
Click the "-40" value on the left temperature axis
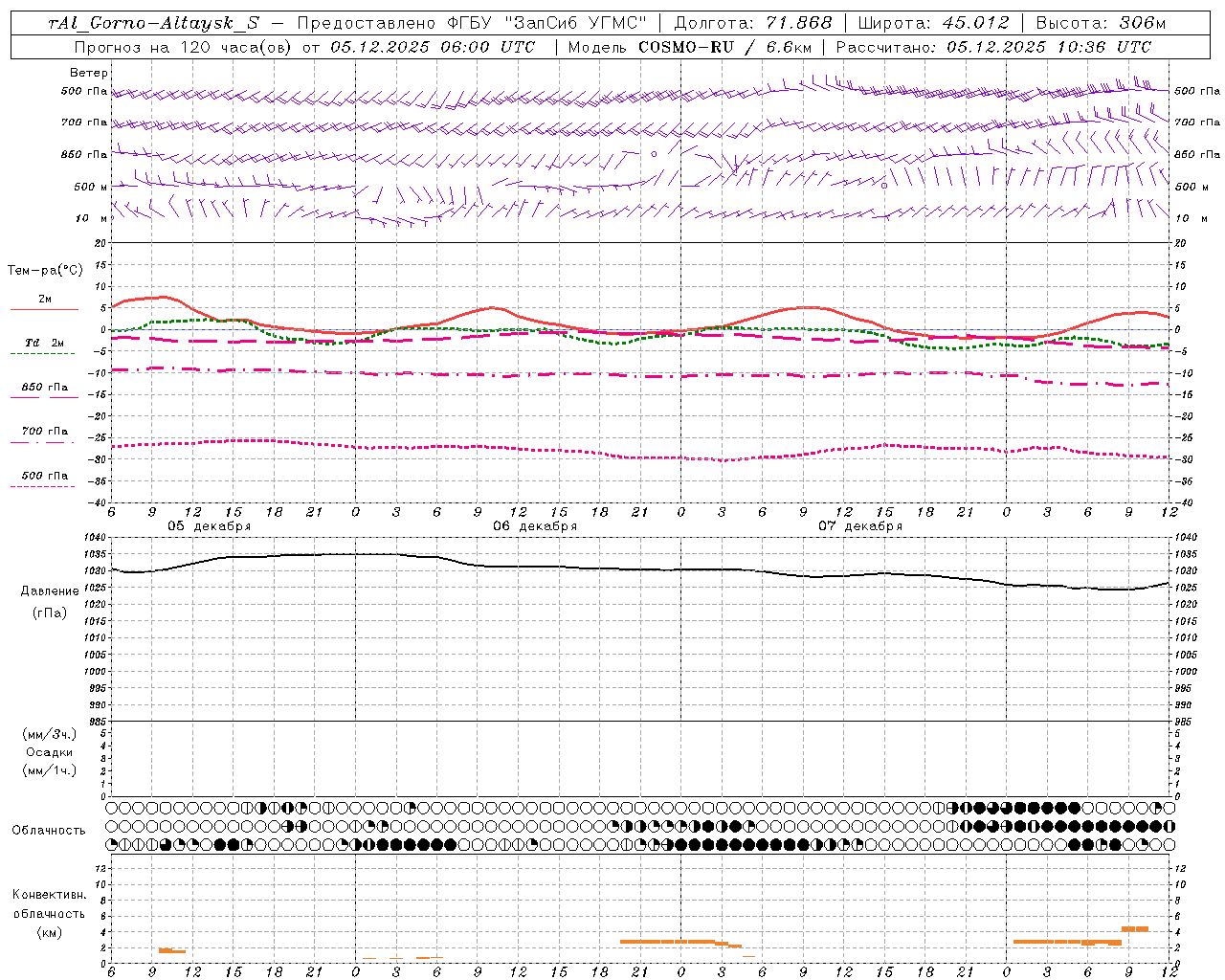[x=98, y=502]
